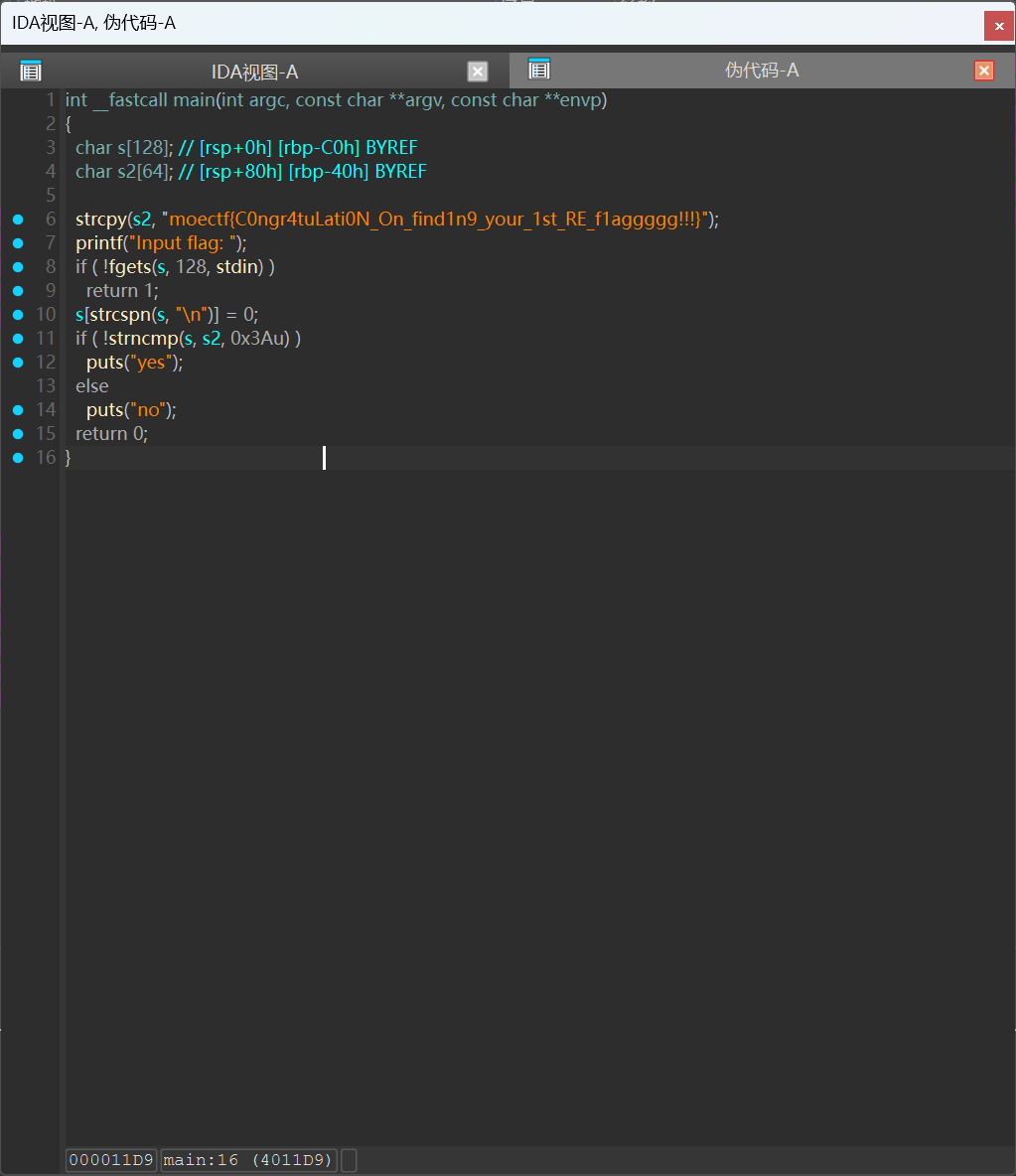Click the strncmp call on line 11
1016x1176 pixels.
(x=144, y=339)
